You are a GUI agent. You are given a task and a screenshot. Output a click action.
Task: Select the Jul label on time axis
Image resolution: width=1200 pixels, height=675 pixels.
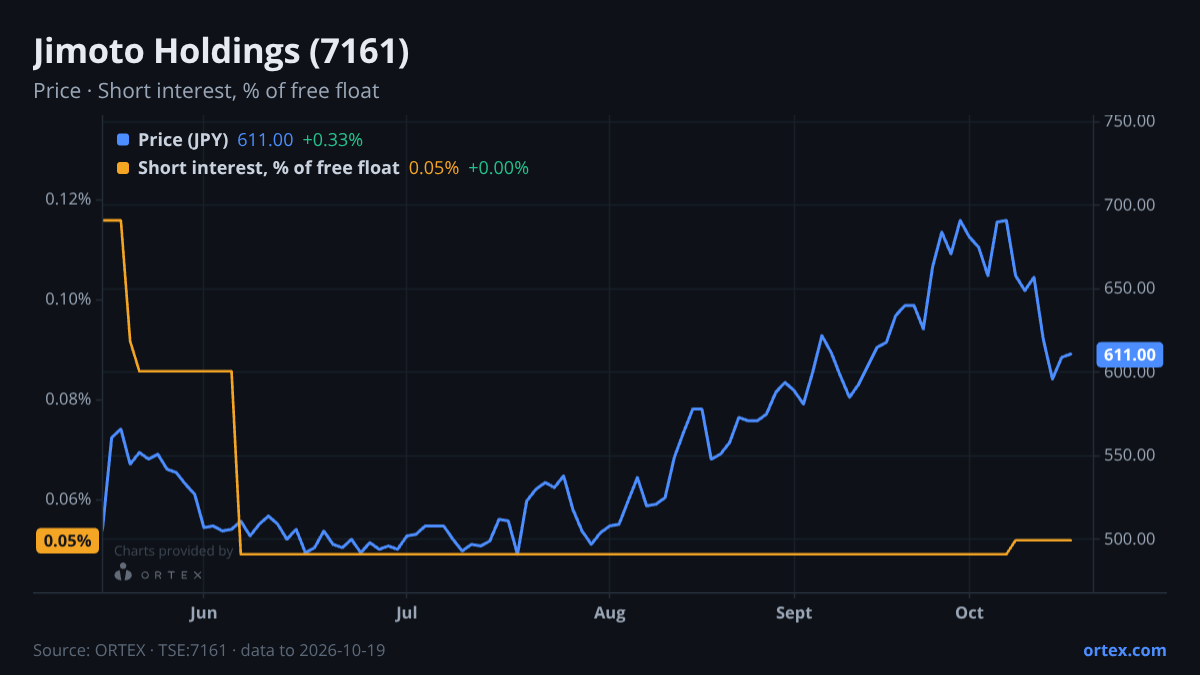pos(406,613)
